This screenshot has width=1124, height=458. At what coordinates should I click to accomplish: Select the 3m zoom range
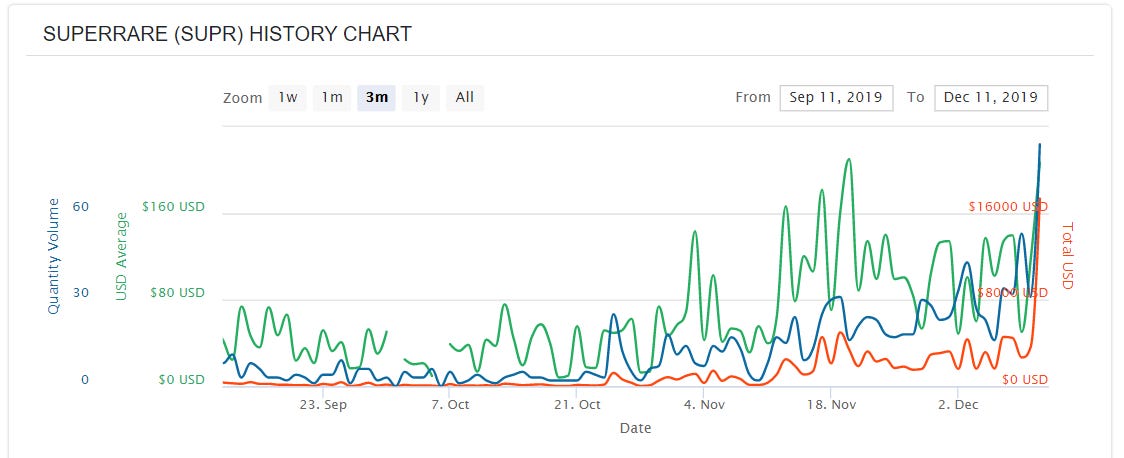coord(376,97)
